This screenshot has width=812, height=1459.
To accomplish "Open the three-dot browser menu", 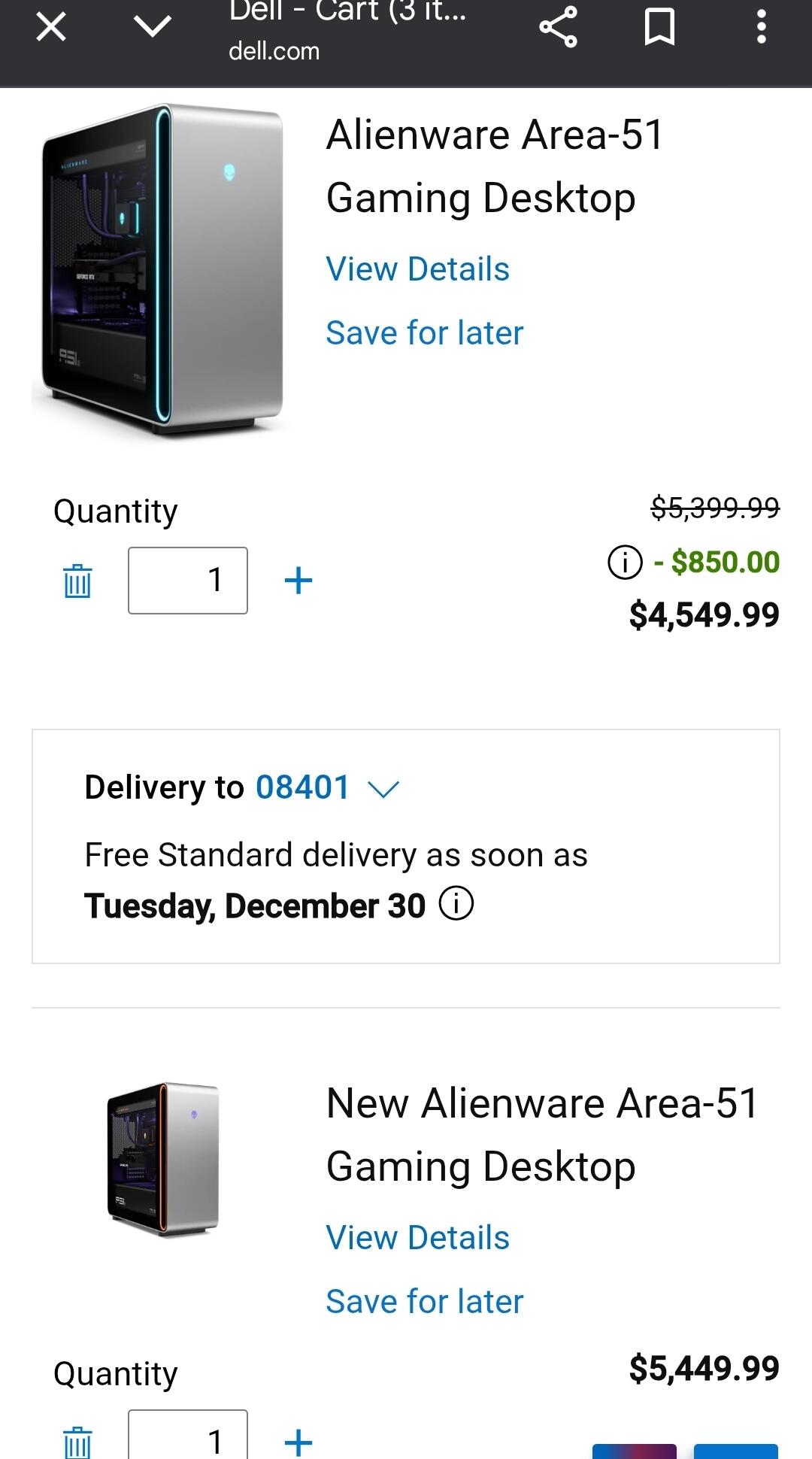I will tap(761, 28).
